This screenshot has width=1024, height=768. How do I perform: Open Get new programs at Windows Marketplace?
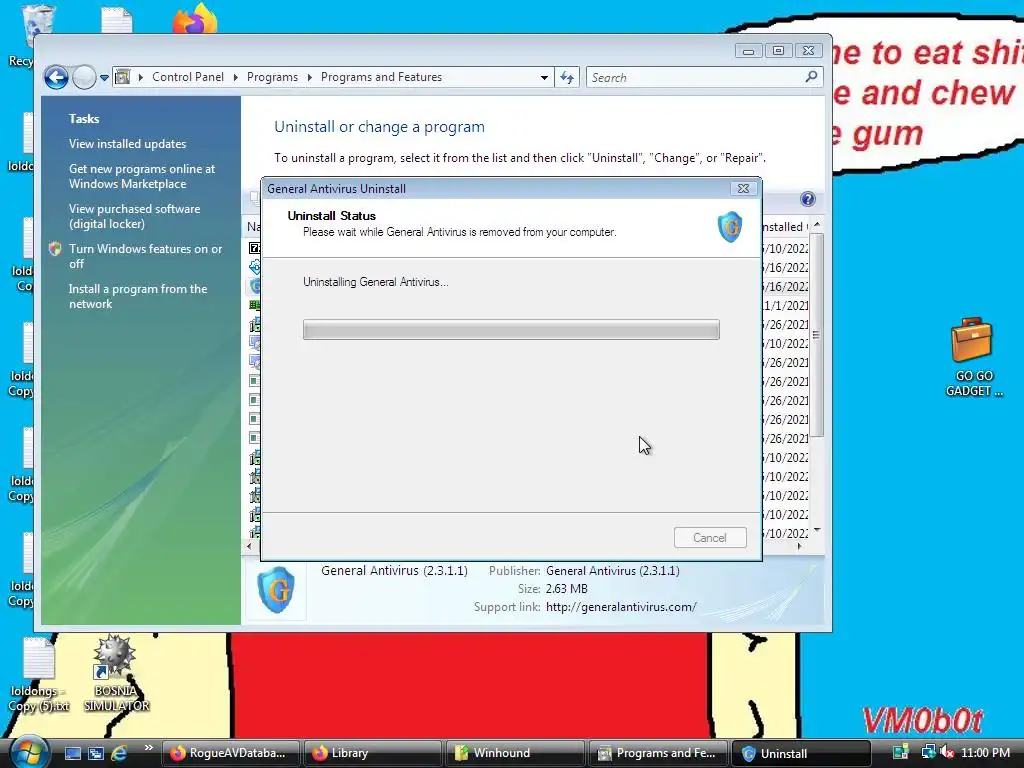142,176
